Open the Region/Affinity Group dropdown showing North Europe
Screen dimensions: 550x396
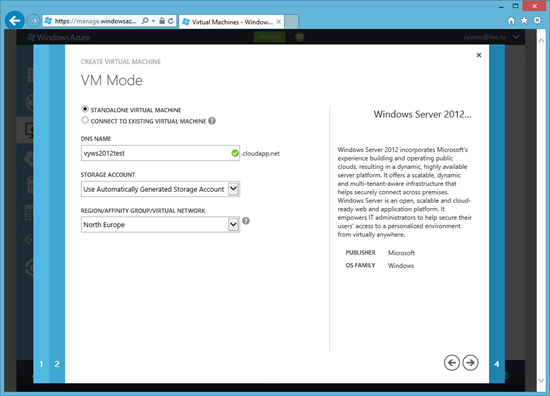[x=160, y=224]
